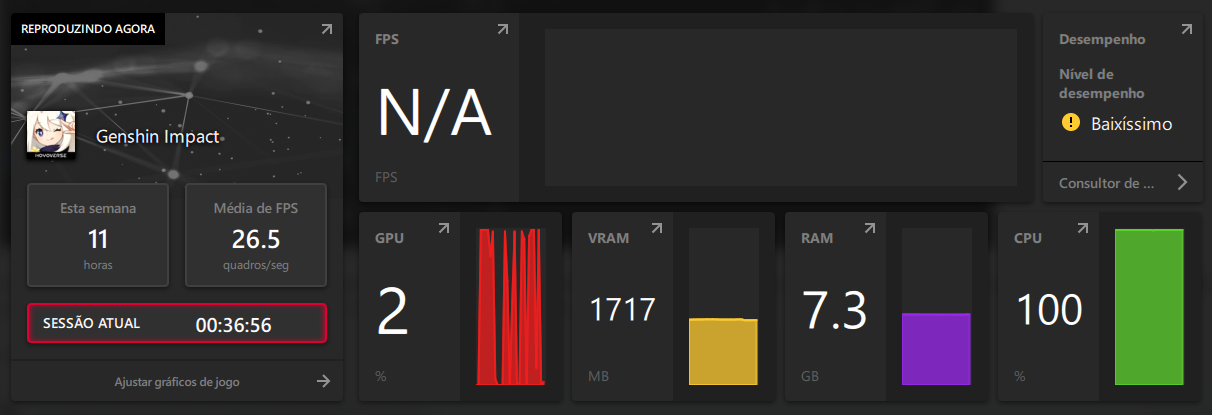Click the red GPU usage graph
Image resolution: width=1212 pixels, height=415 pixels.
coord(511,307)
